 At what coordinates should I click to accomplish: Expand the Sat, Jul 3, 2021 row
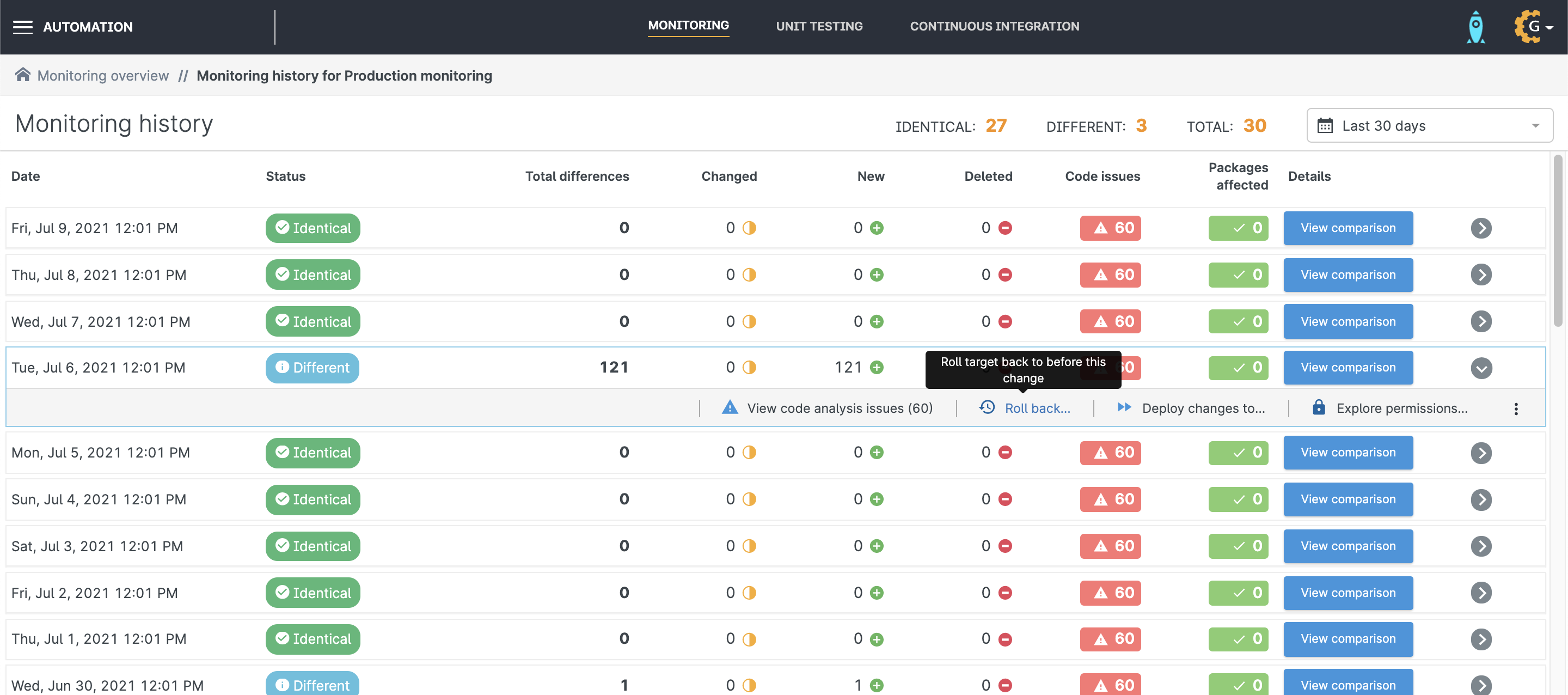[1481, 546]
